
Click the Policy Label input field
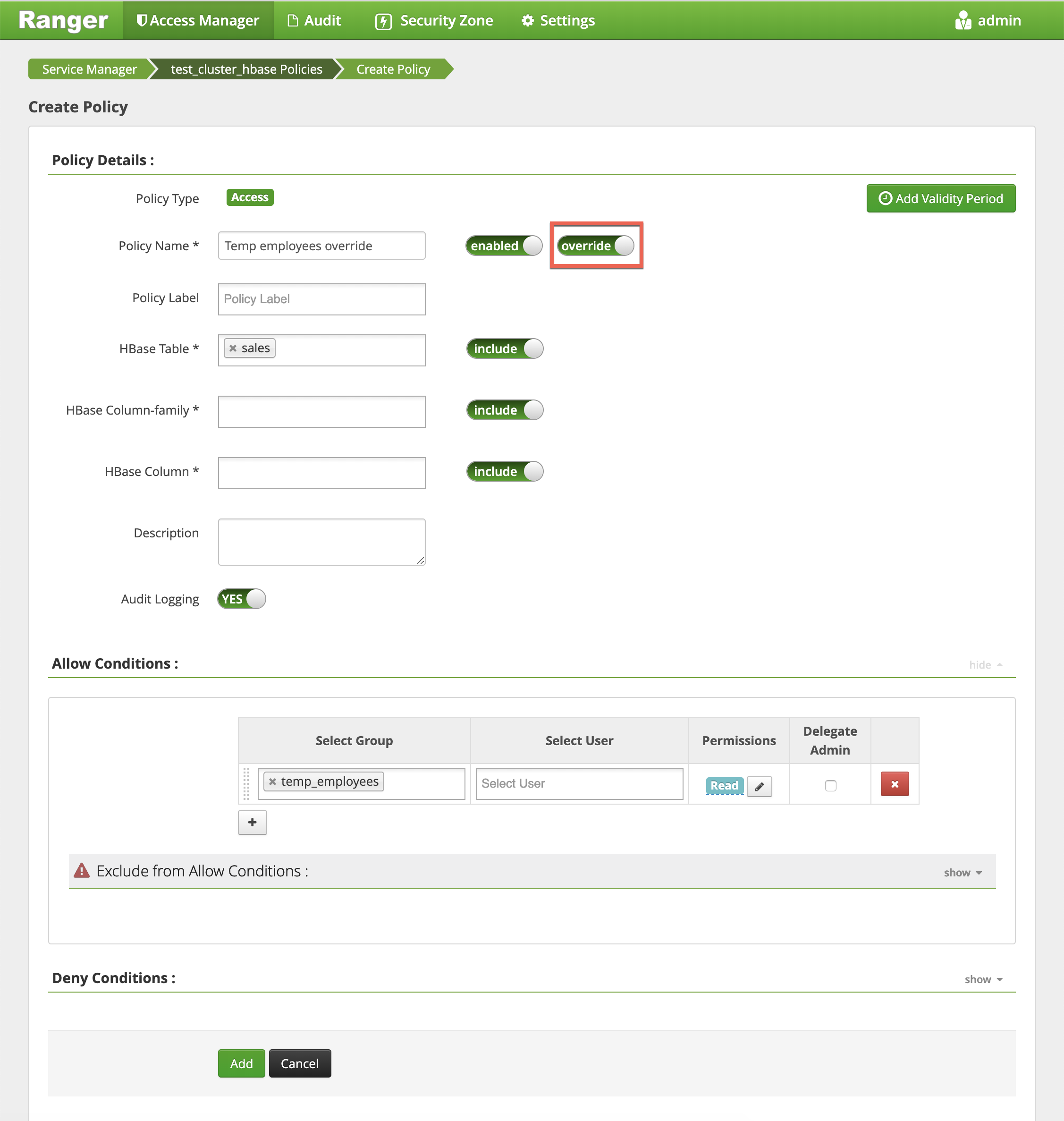(320, 298)
